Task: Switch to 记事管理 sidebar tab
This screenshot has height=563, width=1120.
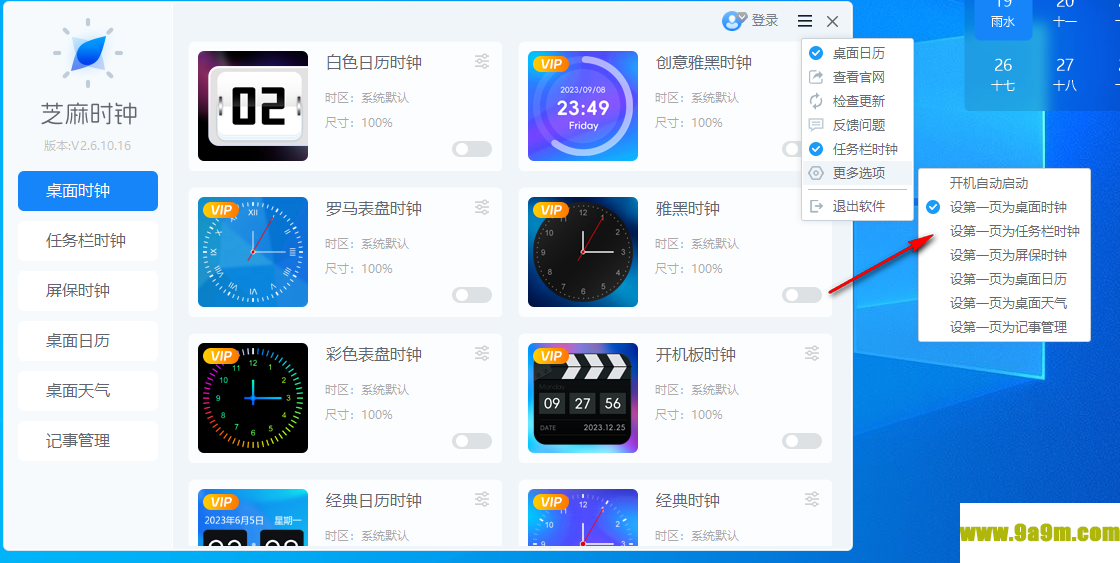Action: click(88, 441)
